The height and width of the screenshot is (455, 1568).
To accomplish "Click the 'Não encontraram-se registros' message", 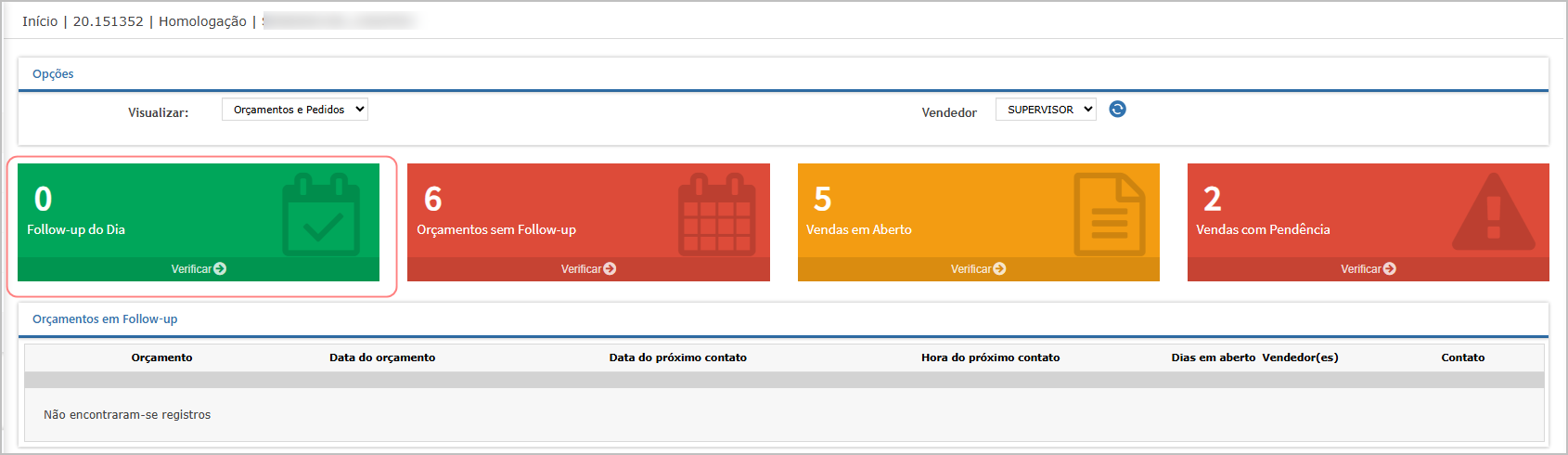I will click(x=127, y=415).
